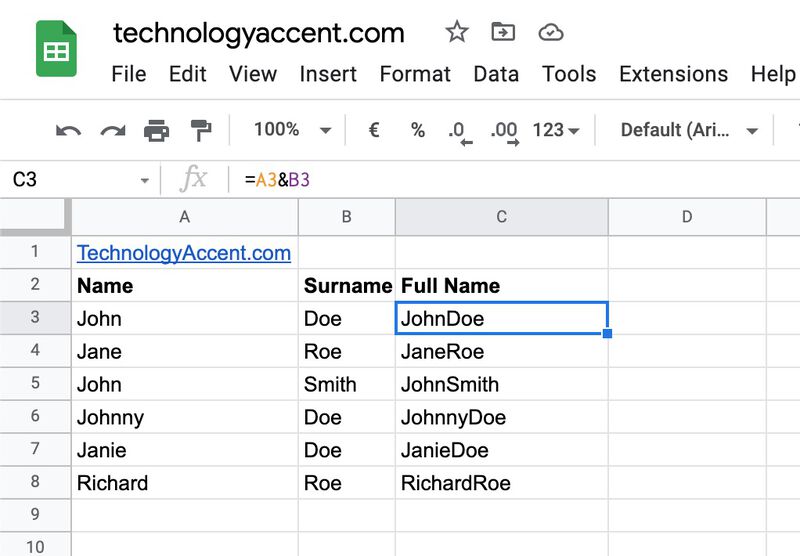Screen dimensions: 800x556
Task: Click the document title technologyaccent.com
Action: point(259,34)
